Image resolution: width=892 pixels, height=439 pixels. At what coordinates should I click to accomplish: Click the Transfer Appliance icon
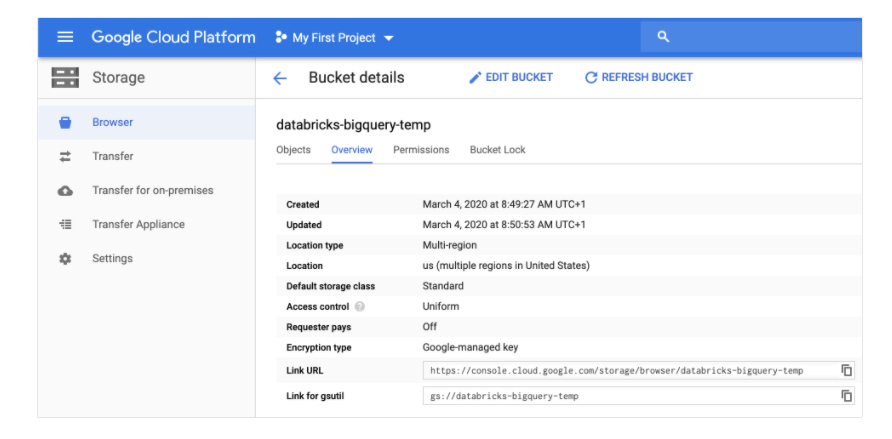65,225
